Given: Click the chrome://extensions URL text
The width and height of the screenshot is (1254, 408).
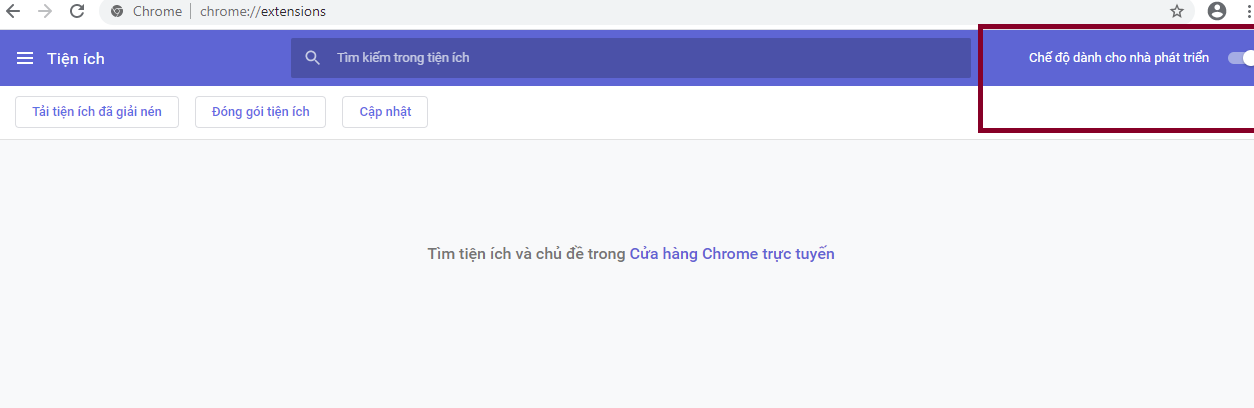Looking at the screenshot, I should (263, 12).
